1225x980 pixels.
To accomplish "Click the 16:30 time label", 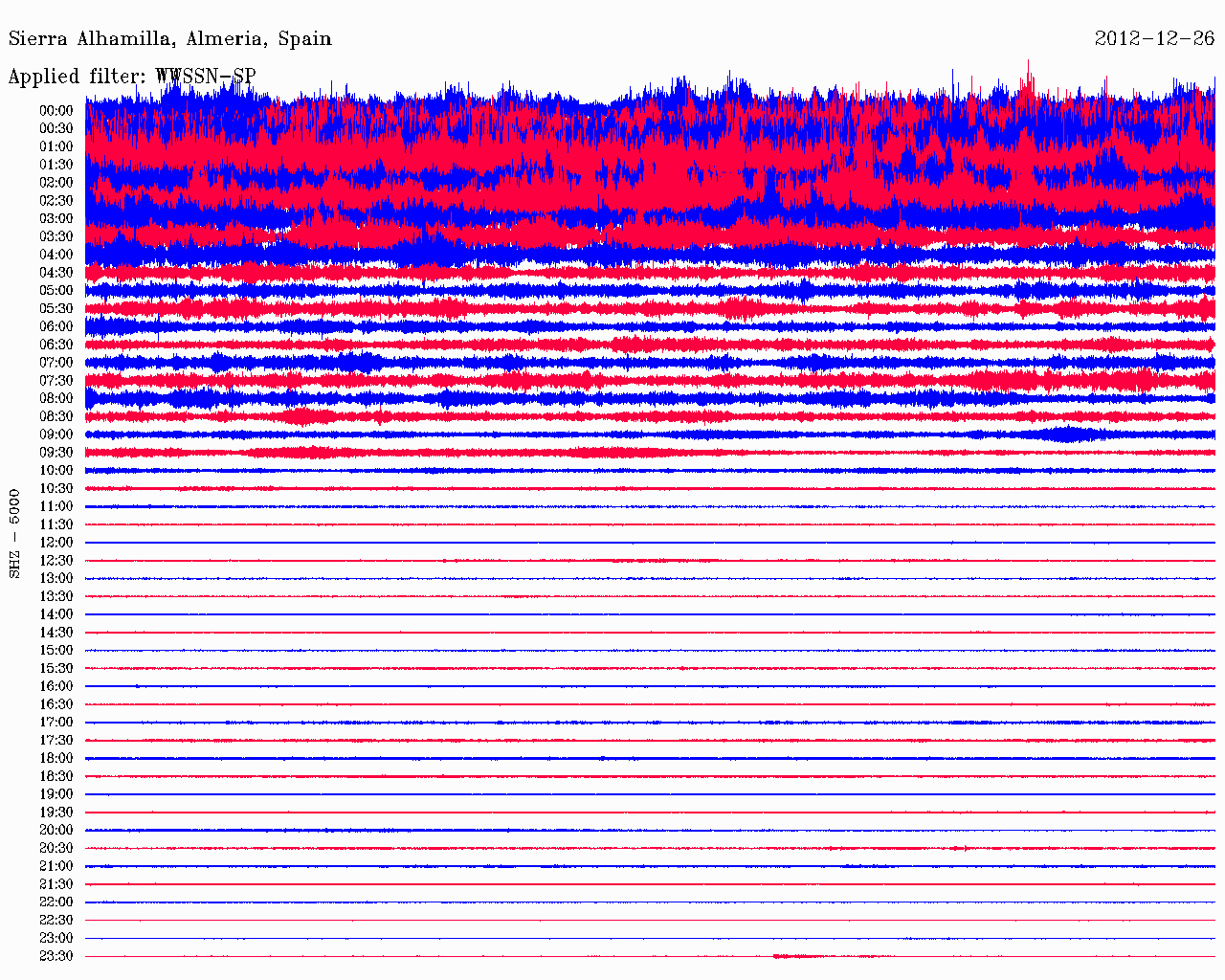I will [56, 704].
